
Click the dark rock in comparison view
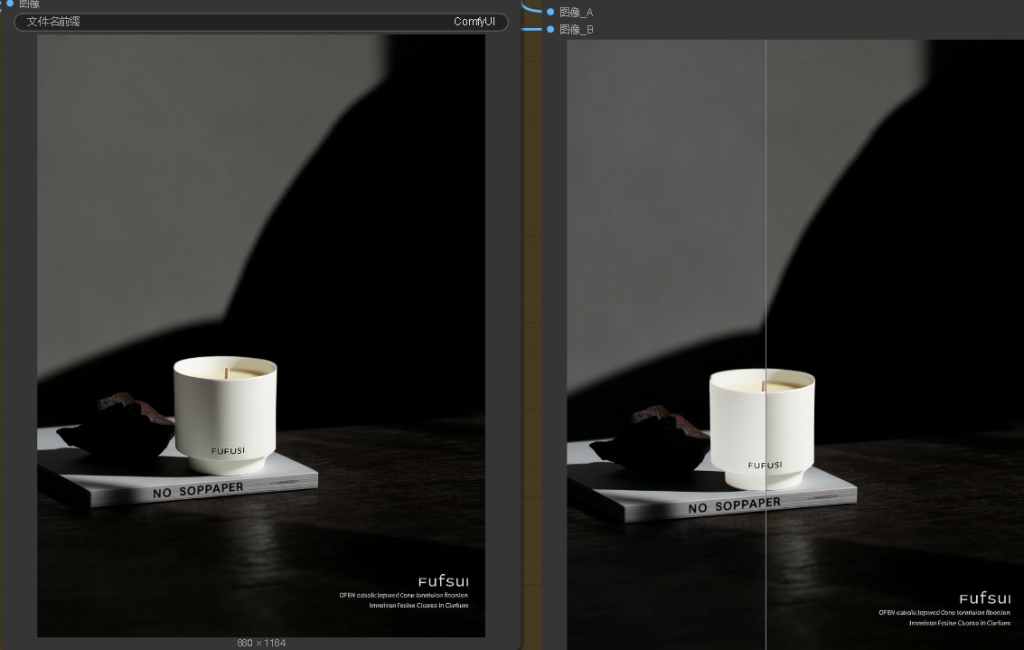[x=655, y=438]
